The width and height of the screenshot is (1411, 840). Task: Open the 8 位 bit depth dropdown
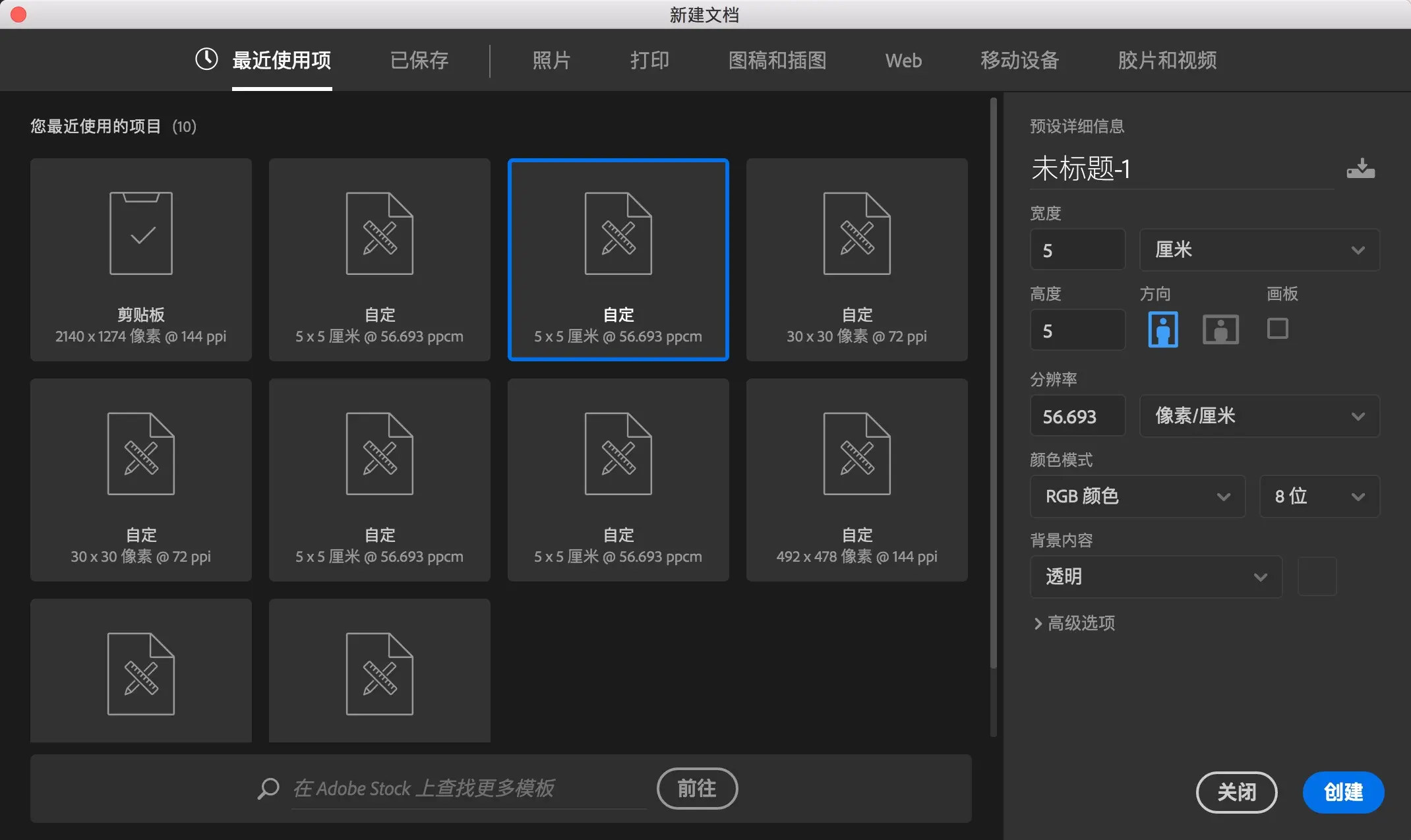click(x=1319, y=496)
